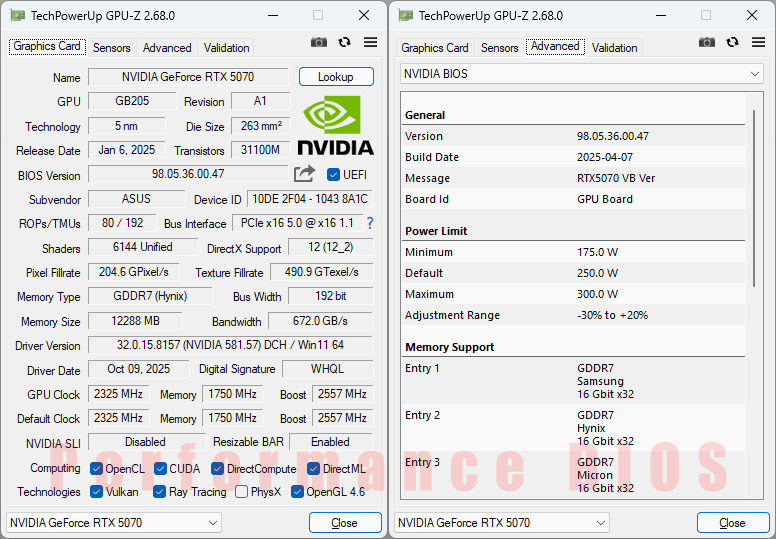Open GPU selector dropdown in left window

tap(114, 523)
